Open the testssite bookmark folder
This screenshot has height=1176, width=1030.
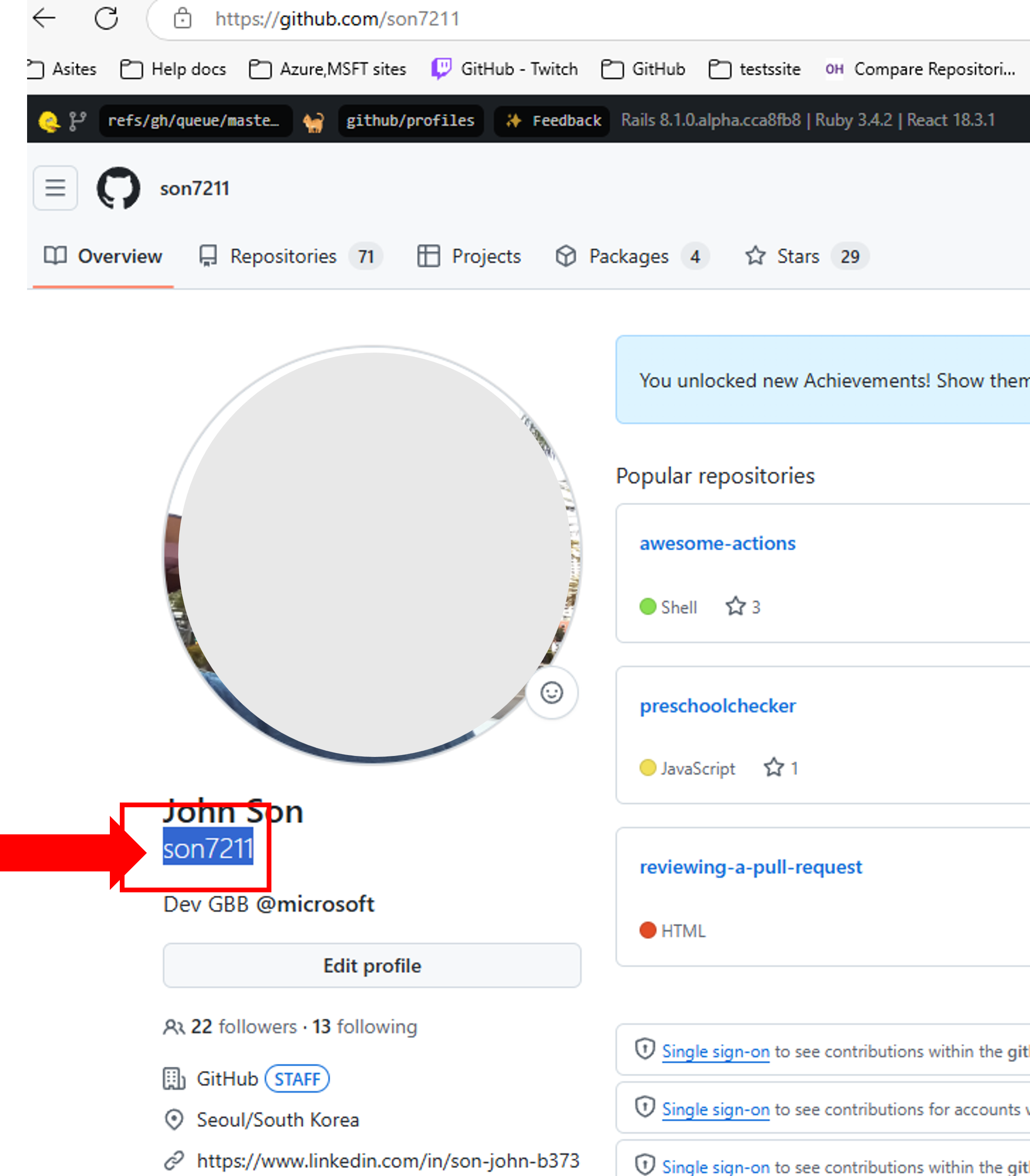754,69
